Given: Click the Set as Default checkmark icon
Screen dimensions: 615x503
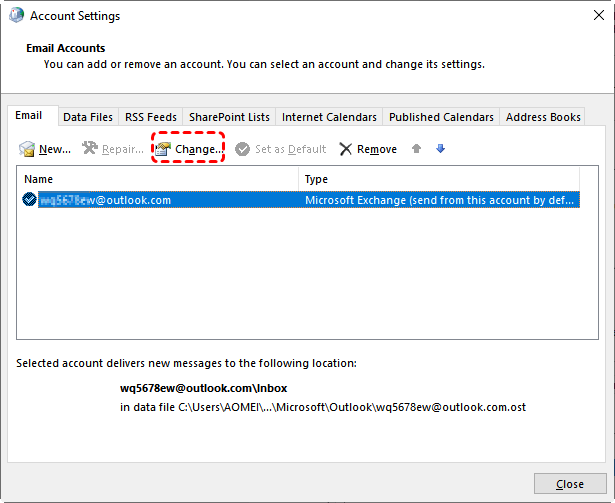Looking at the screenshot, I should click(x=243, y=149).
